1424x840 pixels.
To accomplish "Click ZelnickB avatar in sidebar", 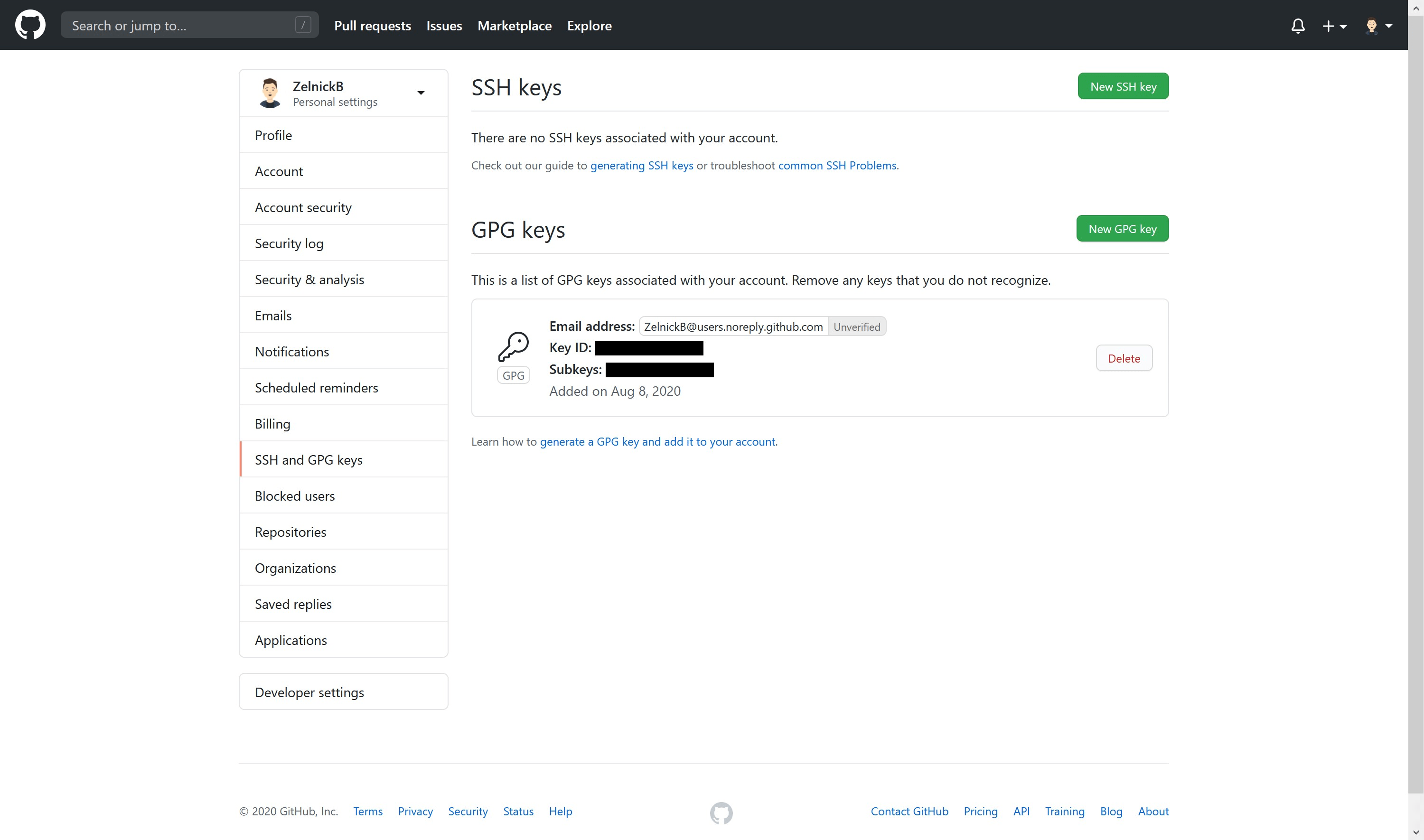I will pyautogui.click(x=270, y=93).
